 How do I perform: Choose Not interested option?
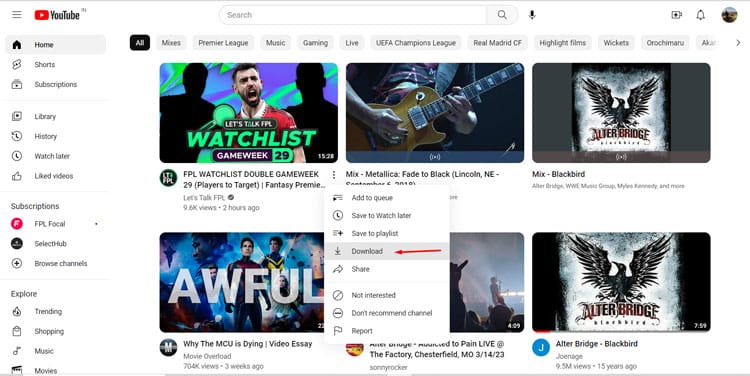point(386,295)
